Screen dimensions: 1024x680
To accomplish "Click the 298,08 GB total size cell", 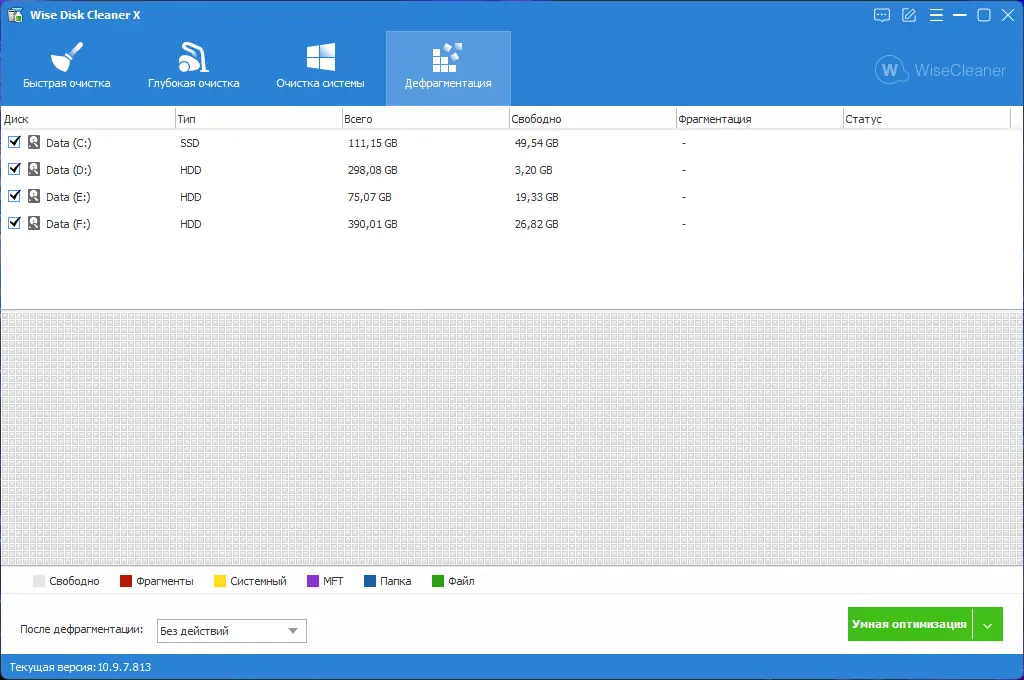I will (x=372, y=170).
